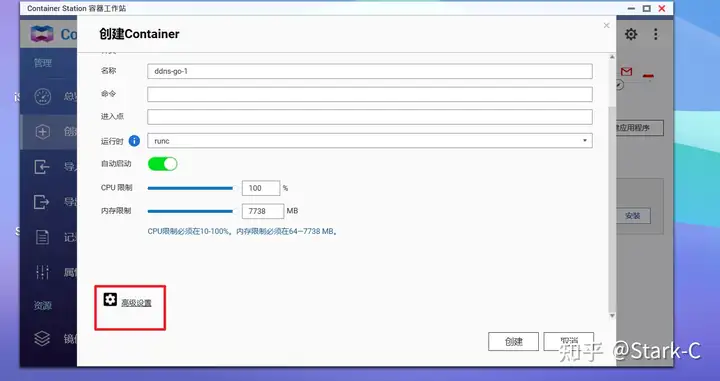Viewport: 720px width, 381px height.
Task: Click the red minus icon beside mail
Action: coord(648,76)
